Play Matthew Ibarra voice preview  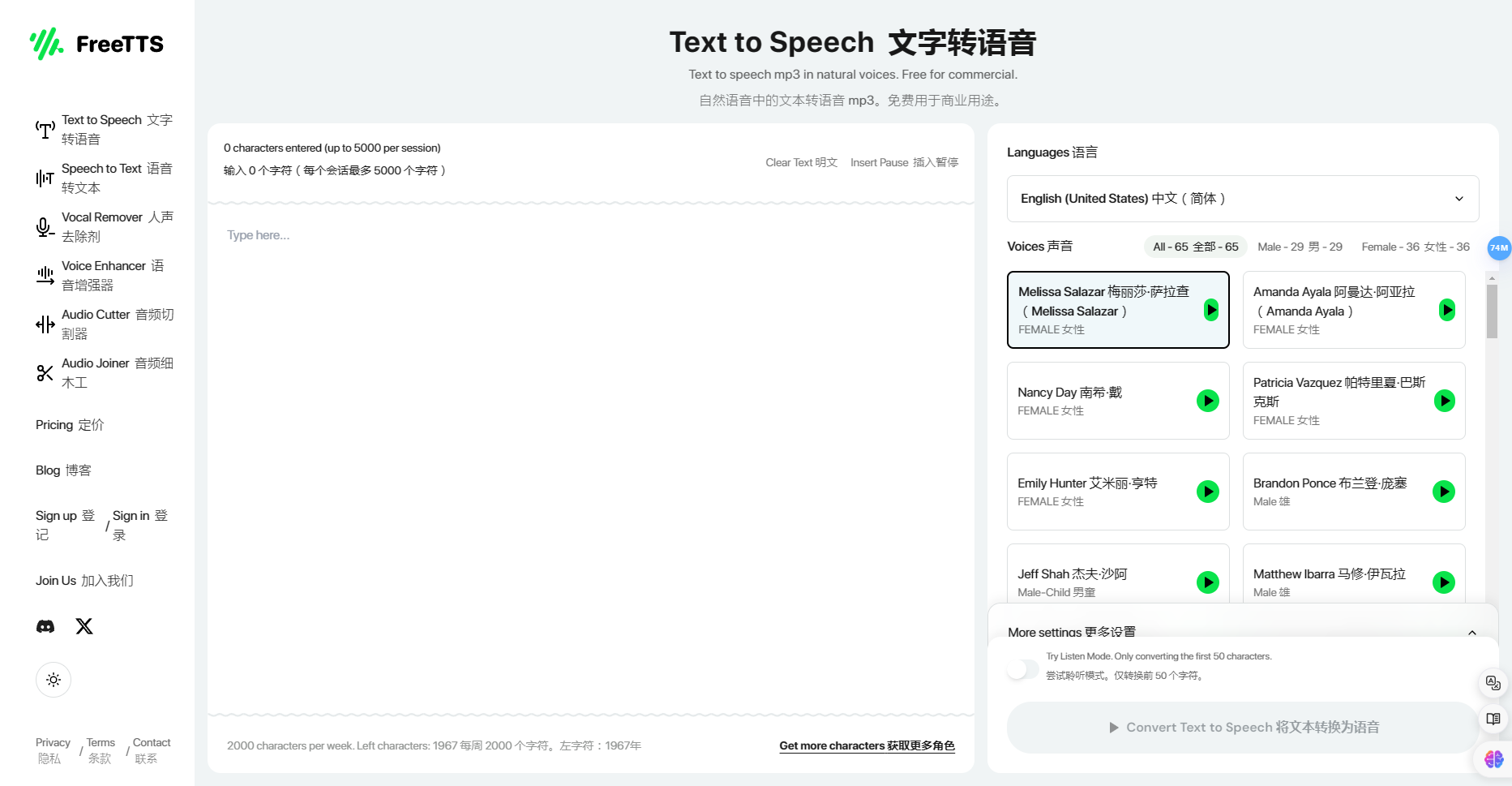(x=1444, y=582)
